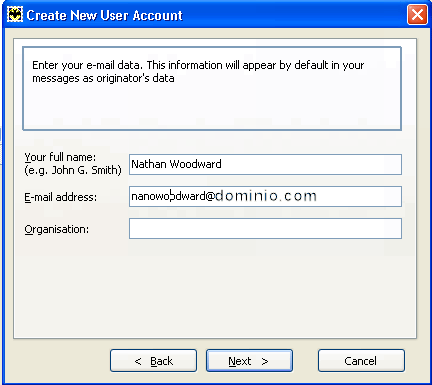This screenshot has height=385, width=432.
Task: Cancel the new user account wizard
Action: pos(361,360)
